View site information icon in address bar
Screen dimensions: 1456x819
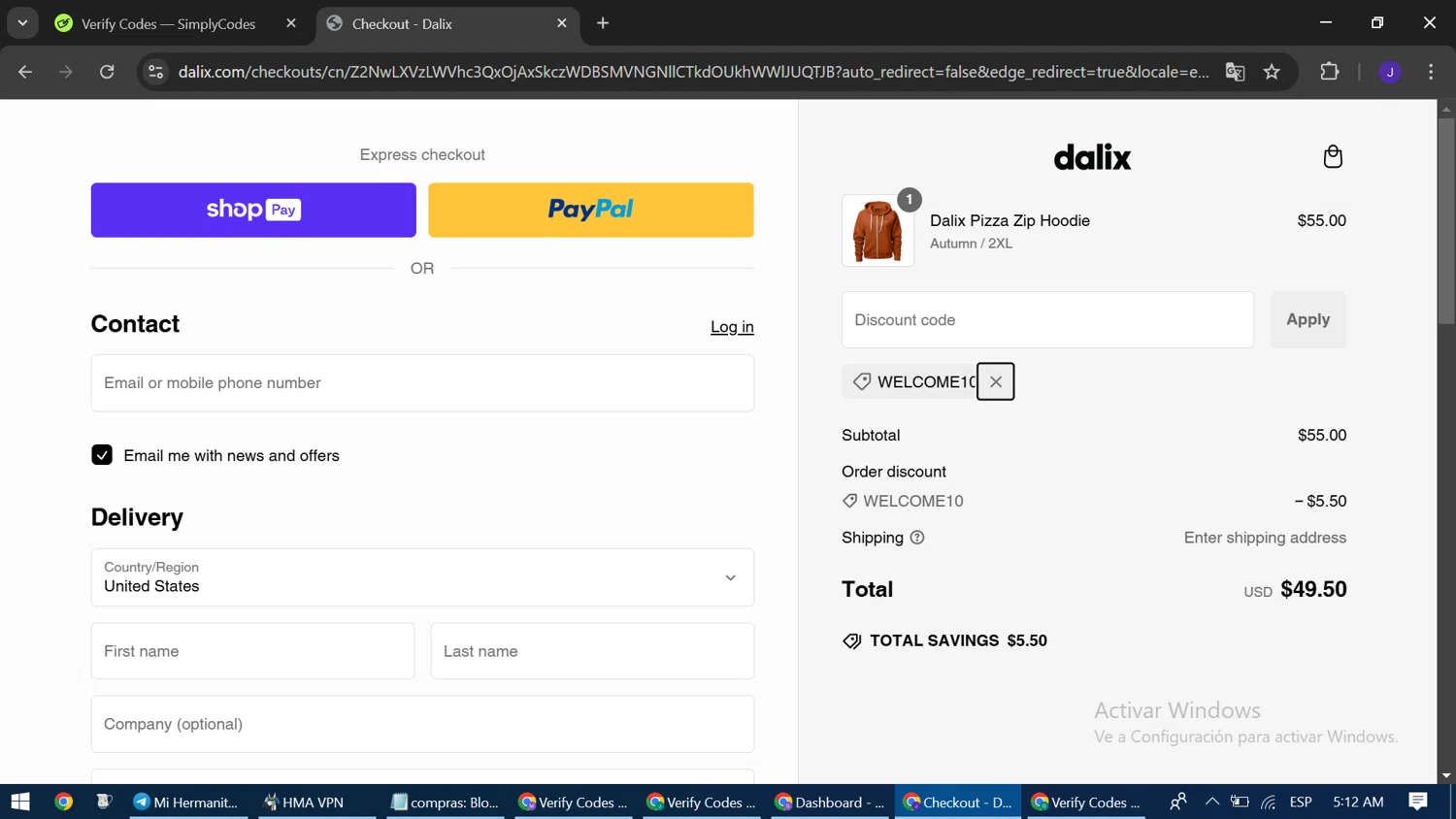(155, 72)
